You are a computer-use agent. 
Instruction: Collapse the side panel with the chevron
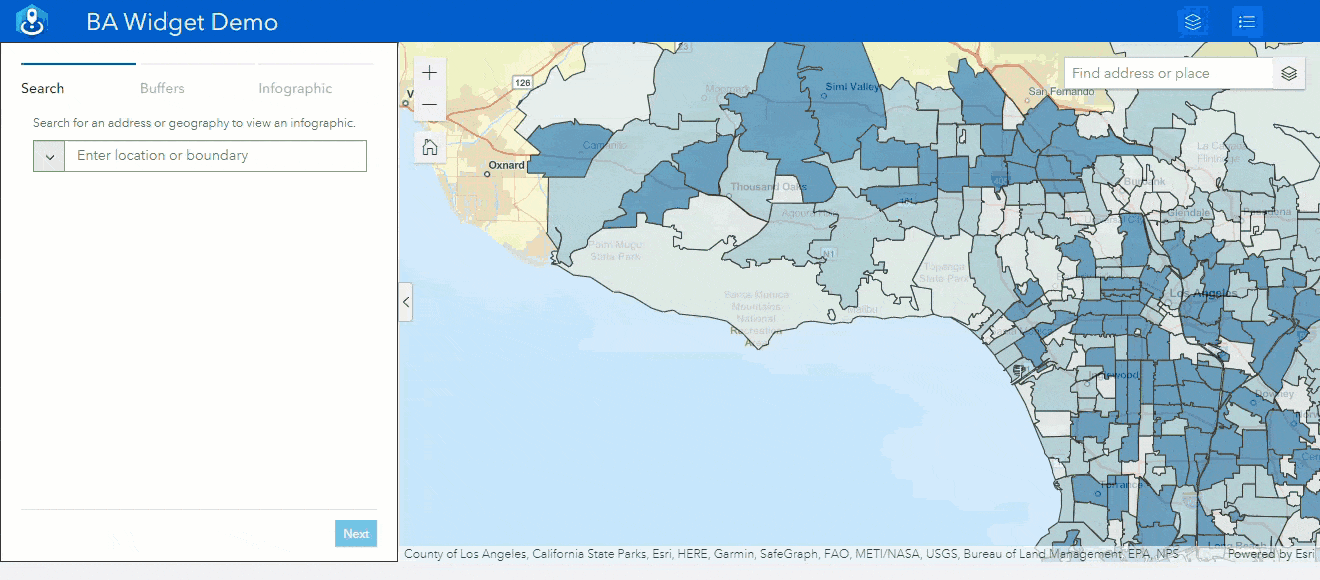click(x=406, y=302)
